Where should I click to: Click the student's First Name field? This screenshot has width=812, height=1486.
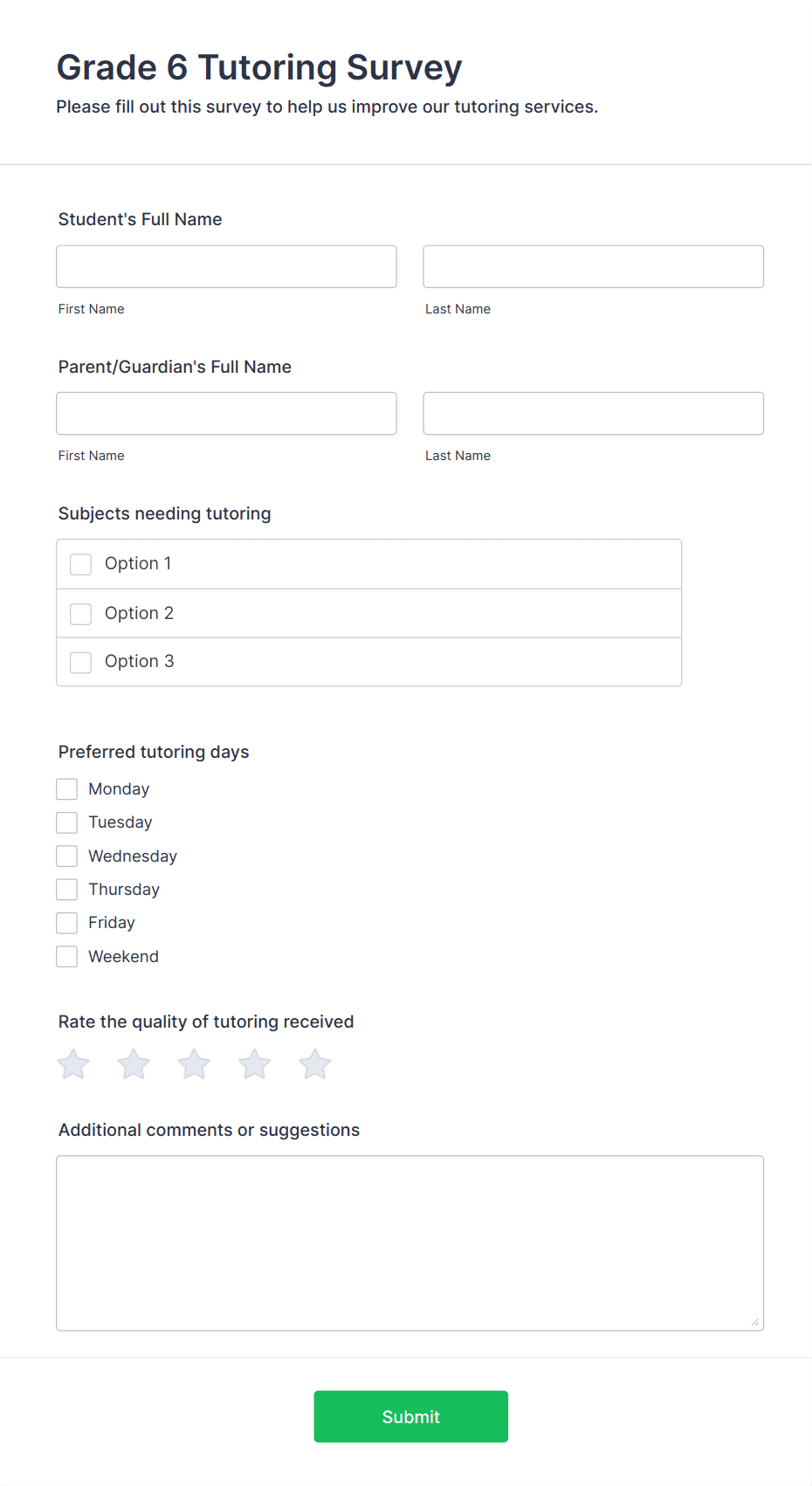226,266
